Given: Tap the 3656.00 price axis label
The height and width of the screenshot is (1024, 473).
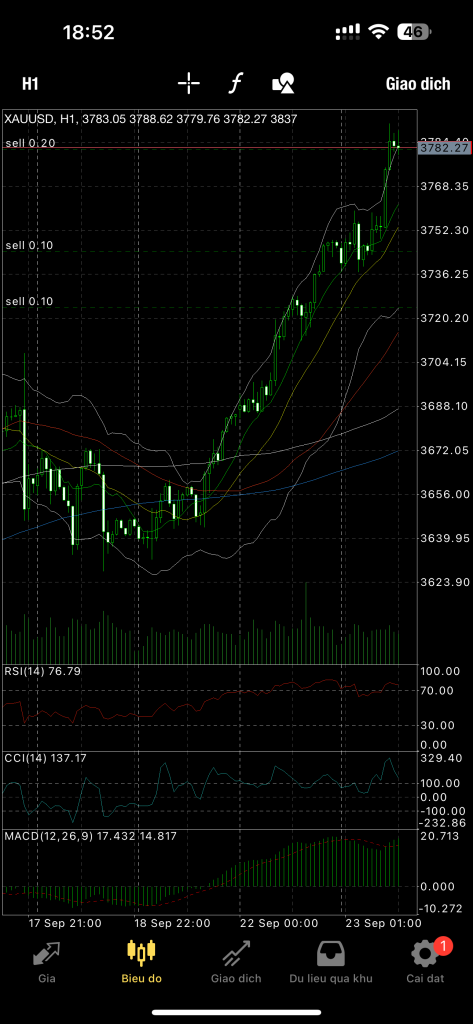Looking at the screenshot, I should click(x=444, y=494).
